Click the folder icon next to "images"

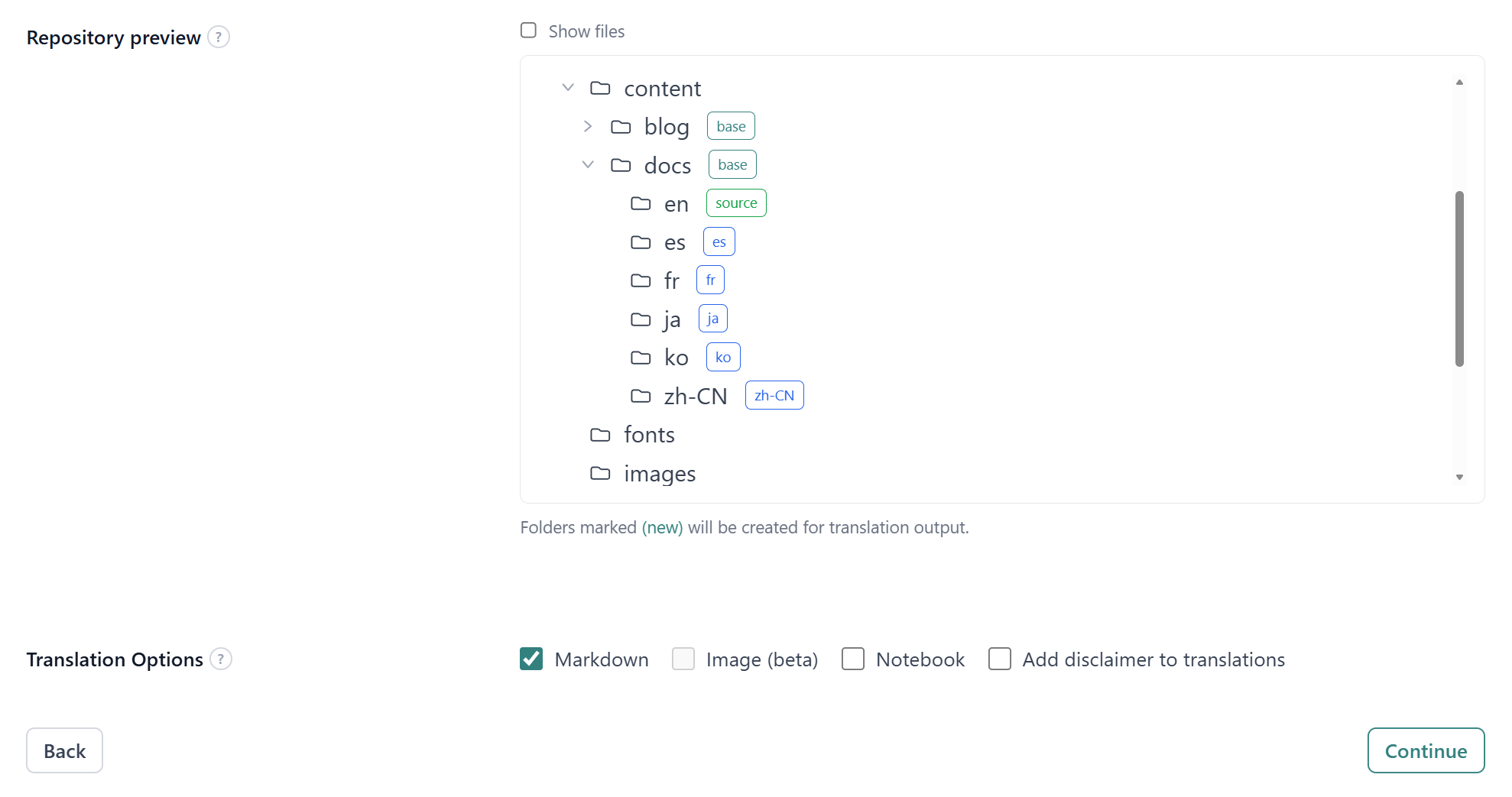pos(599,474)
